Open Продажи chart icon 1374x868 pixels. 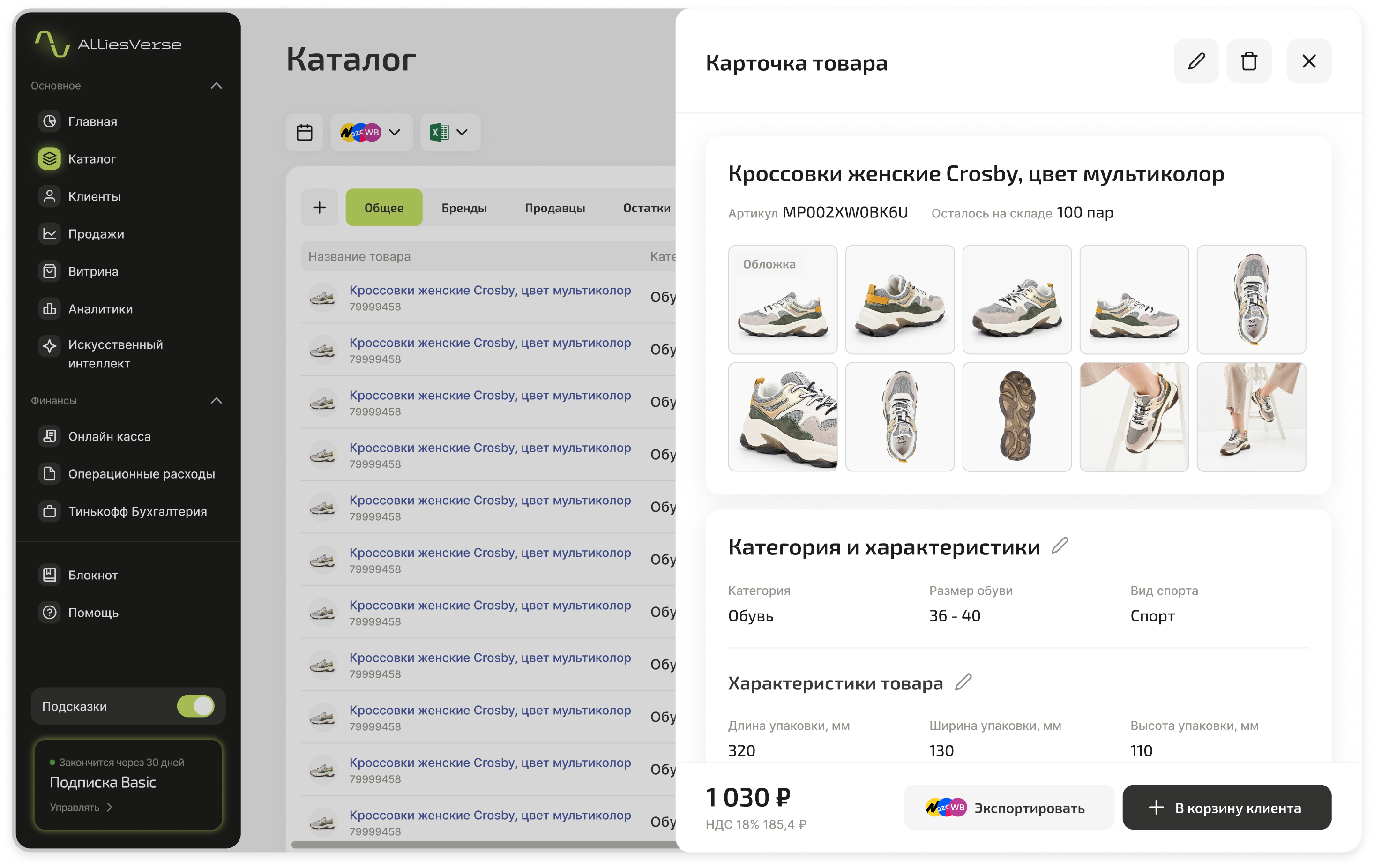click(50, 234)
